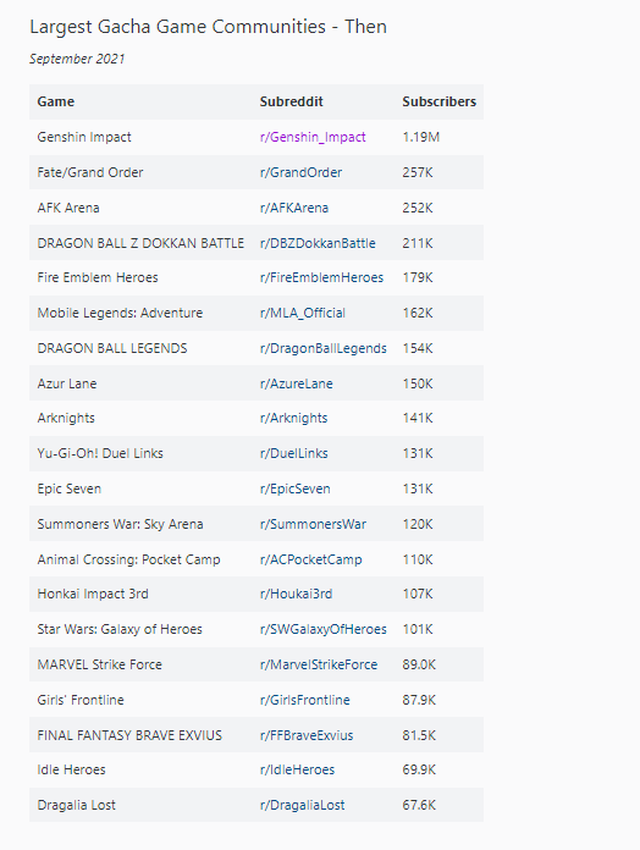Open the r/GrandOrder subreddit link
Viewport: 640px width, 850px height.
[300, 172]
